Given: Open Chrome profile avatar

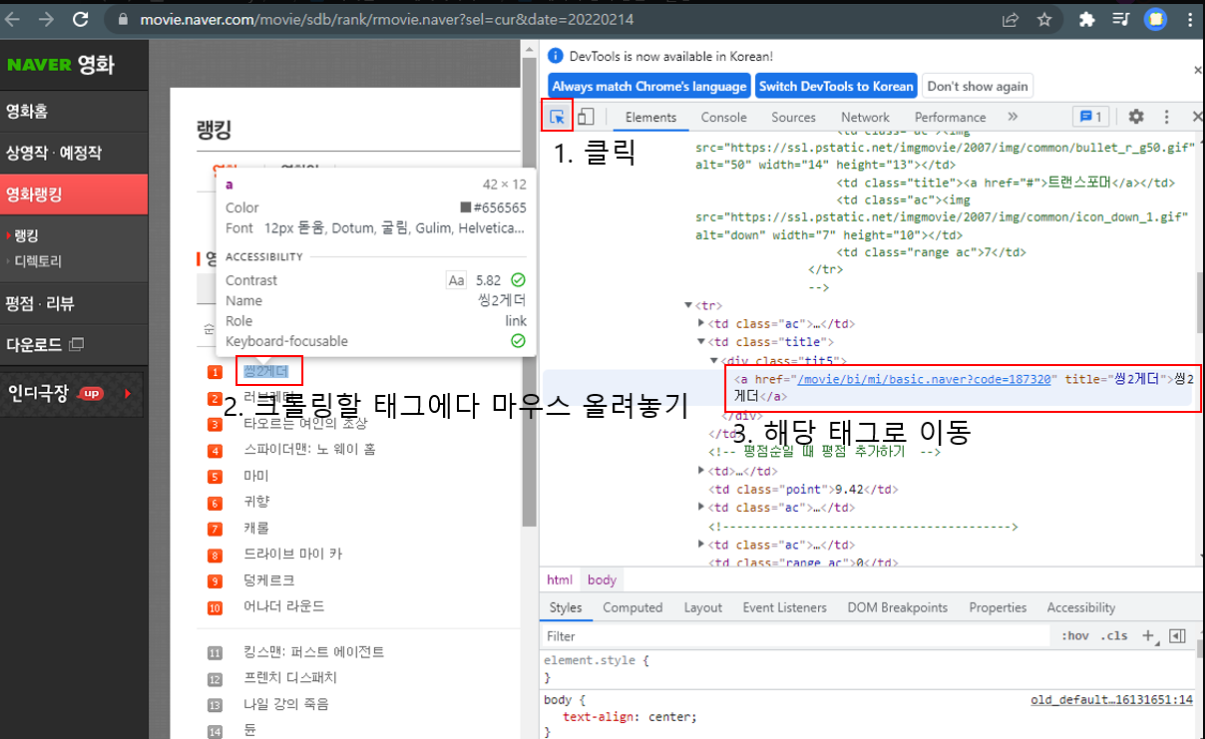Looking at the screenshot, I should (1156, 19).
